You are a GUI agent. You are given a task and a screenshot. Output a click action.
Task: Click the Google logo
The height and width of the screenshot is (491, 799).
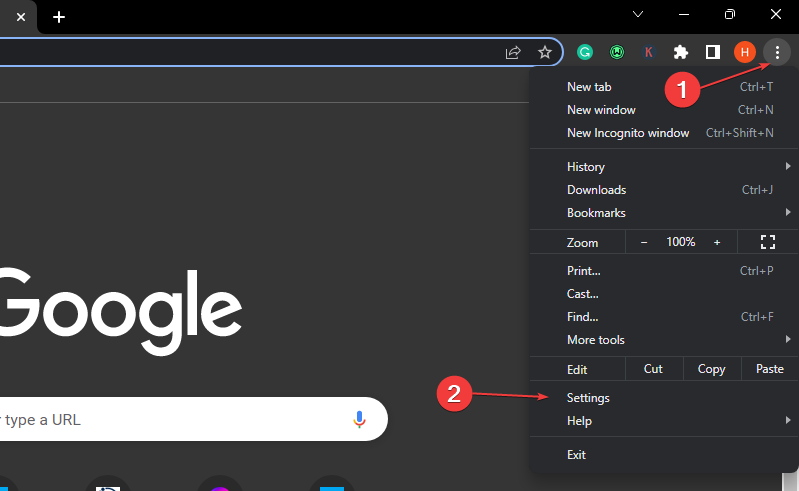(121, 311)
